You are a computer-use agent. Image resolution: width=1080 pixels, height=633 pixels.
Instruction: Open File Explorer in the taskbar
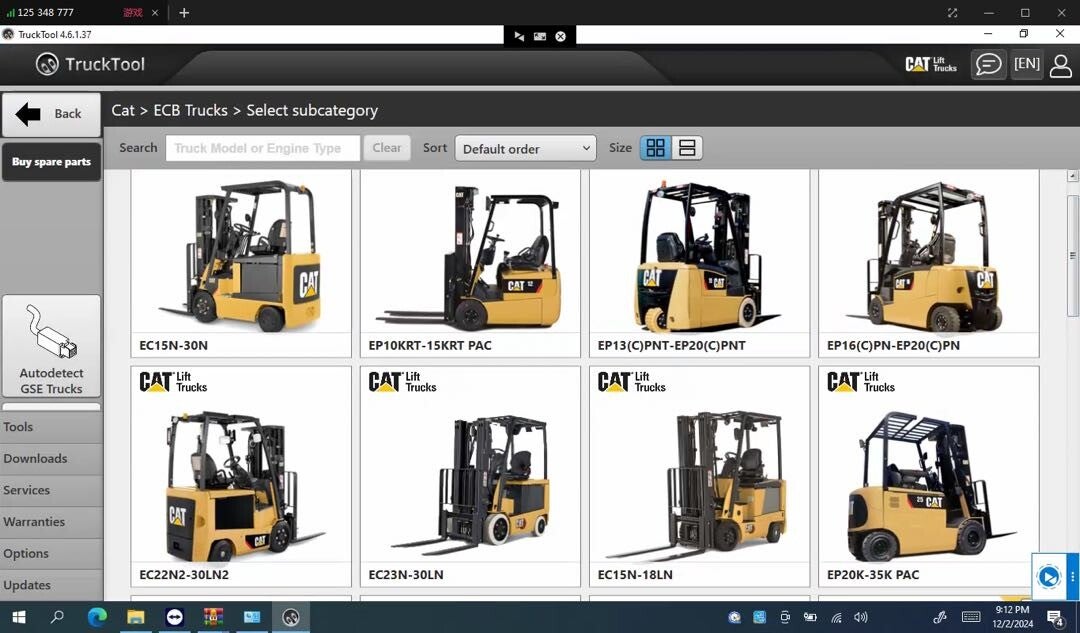coord(136,617)
